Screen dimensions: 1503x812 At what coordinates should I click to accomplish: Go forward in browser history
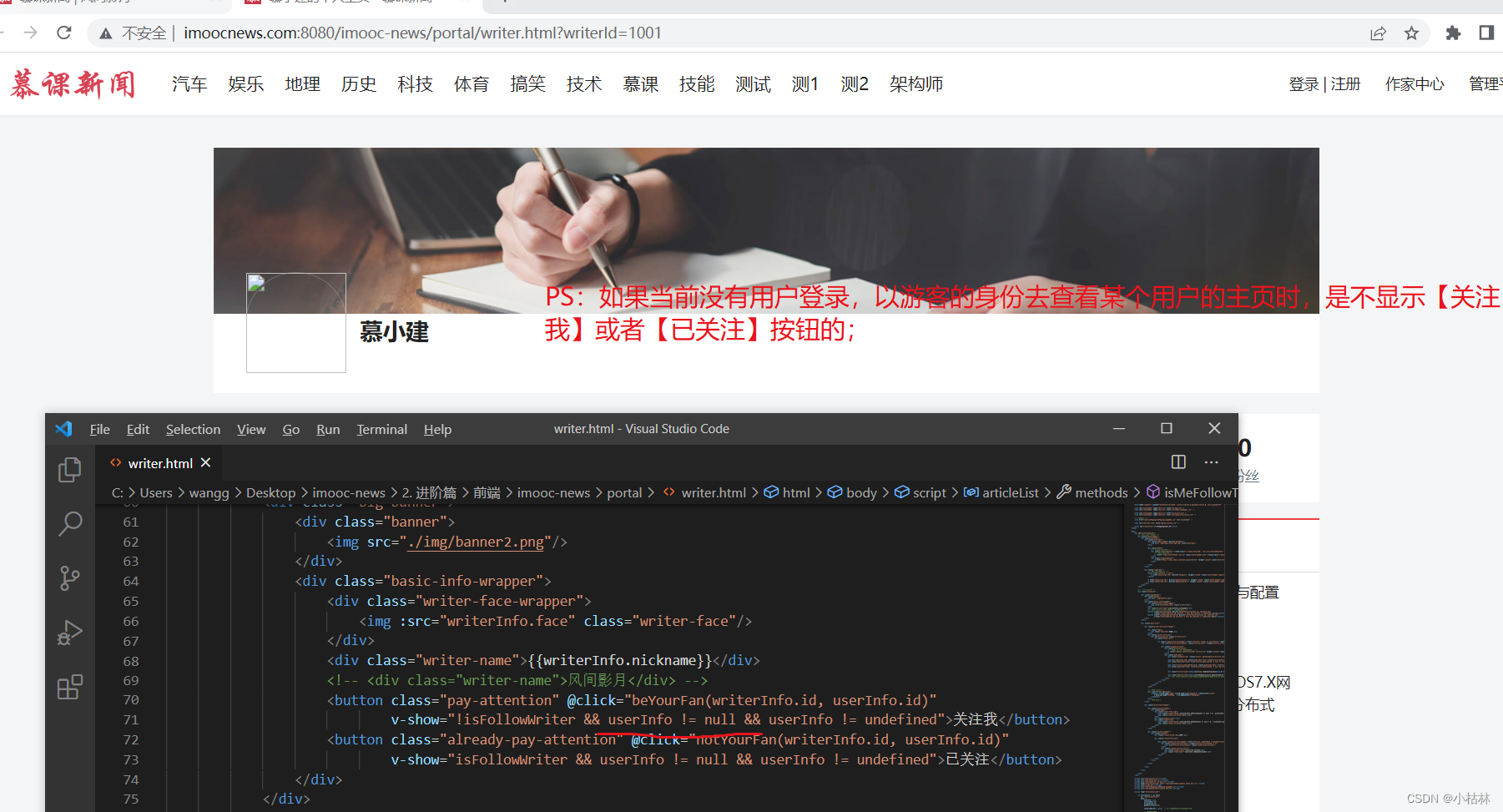tap(31, 33)
